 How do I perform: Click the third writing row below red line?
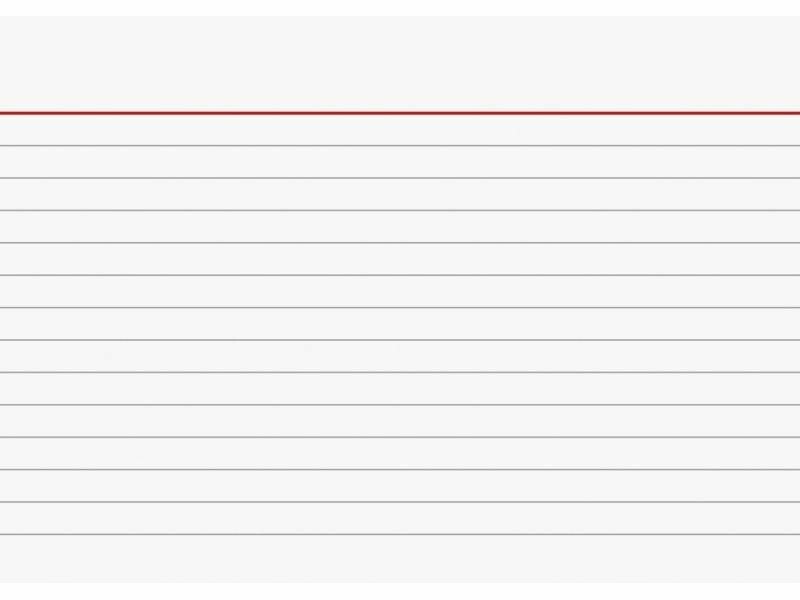pos(400,194)
